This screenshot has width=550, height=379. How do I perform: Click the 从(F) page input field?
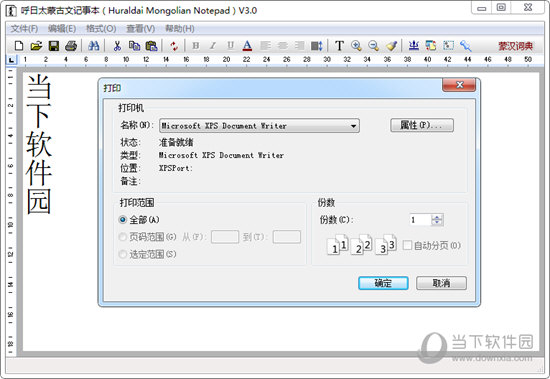point(225,237)
